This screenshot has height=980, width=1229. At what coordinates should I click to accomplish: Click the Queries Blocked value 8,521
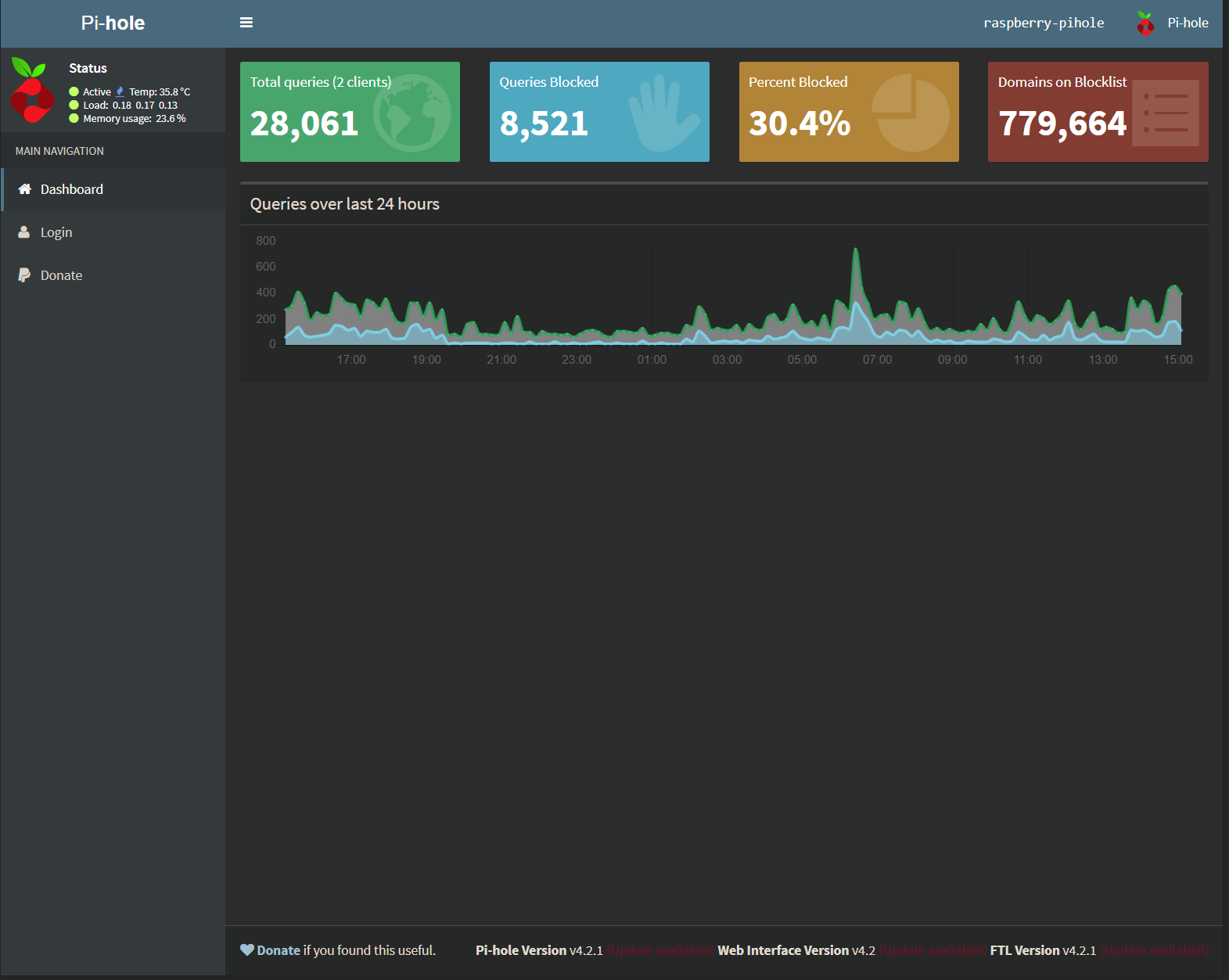coord(544,124)
